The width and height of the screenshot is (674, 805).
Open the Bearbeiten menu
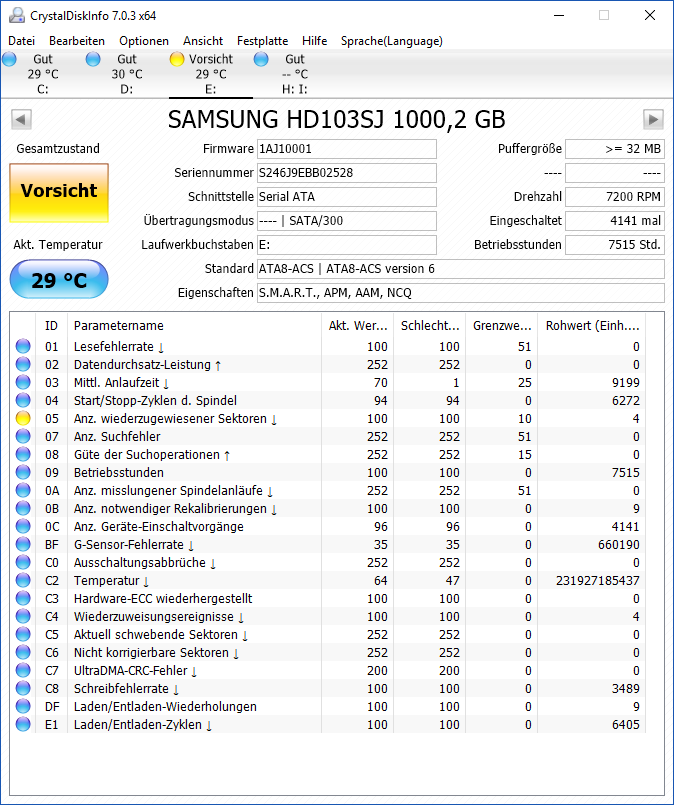point(77,41)
